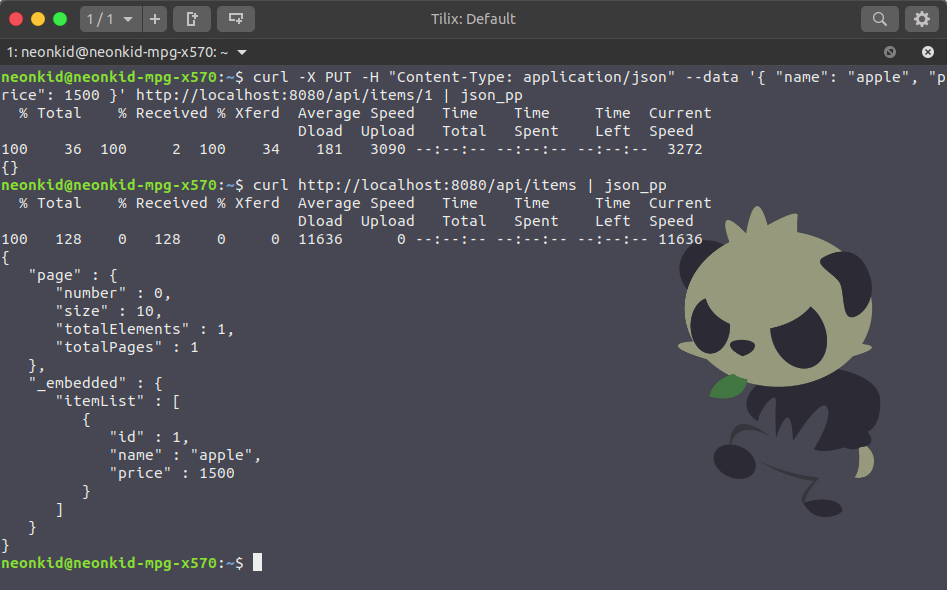This screenshot has height=590, width=947.
Task: Toggle the read-only/maximize terminal icon in title bar
Action: (x=890, y=52)
